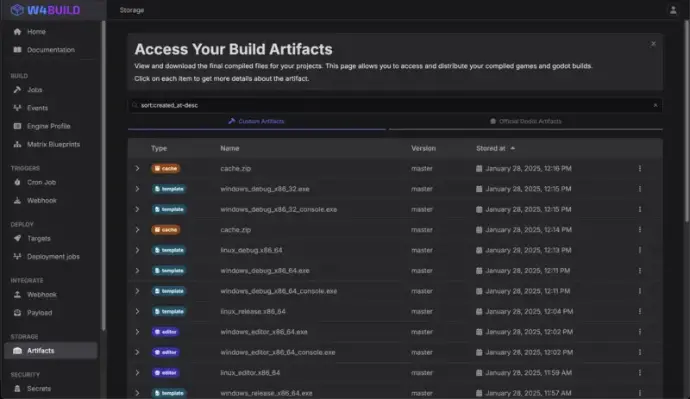Click the sort:created_at-desc search field
The width and height of the screenshot is (690, 399).
click(x=395, y=105)
